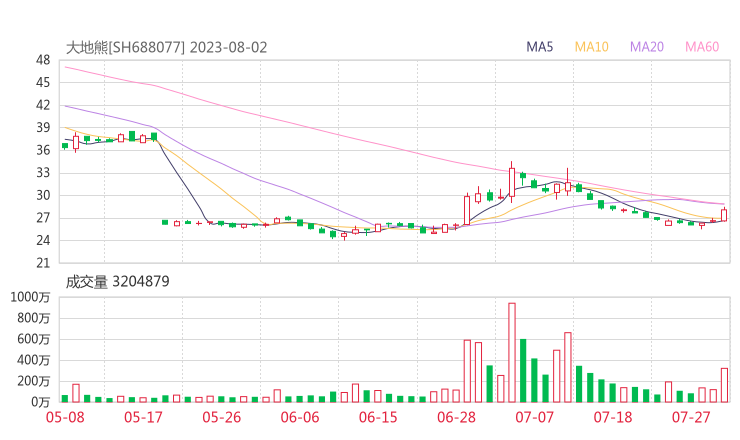This screenshot has height=440, width=740.
Task: Click the 07-18 date label
Action: (x=613, y=418)
